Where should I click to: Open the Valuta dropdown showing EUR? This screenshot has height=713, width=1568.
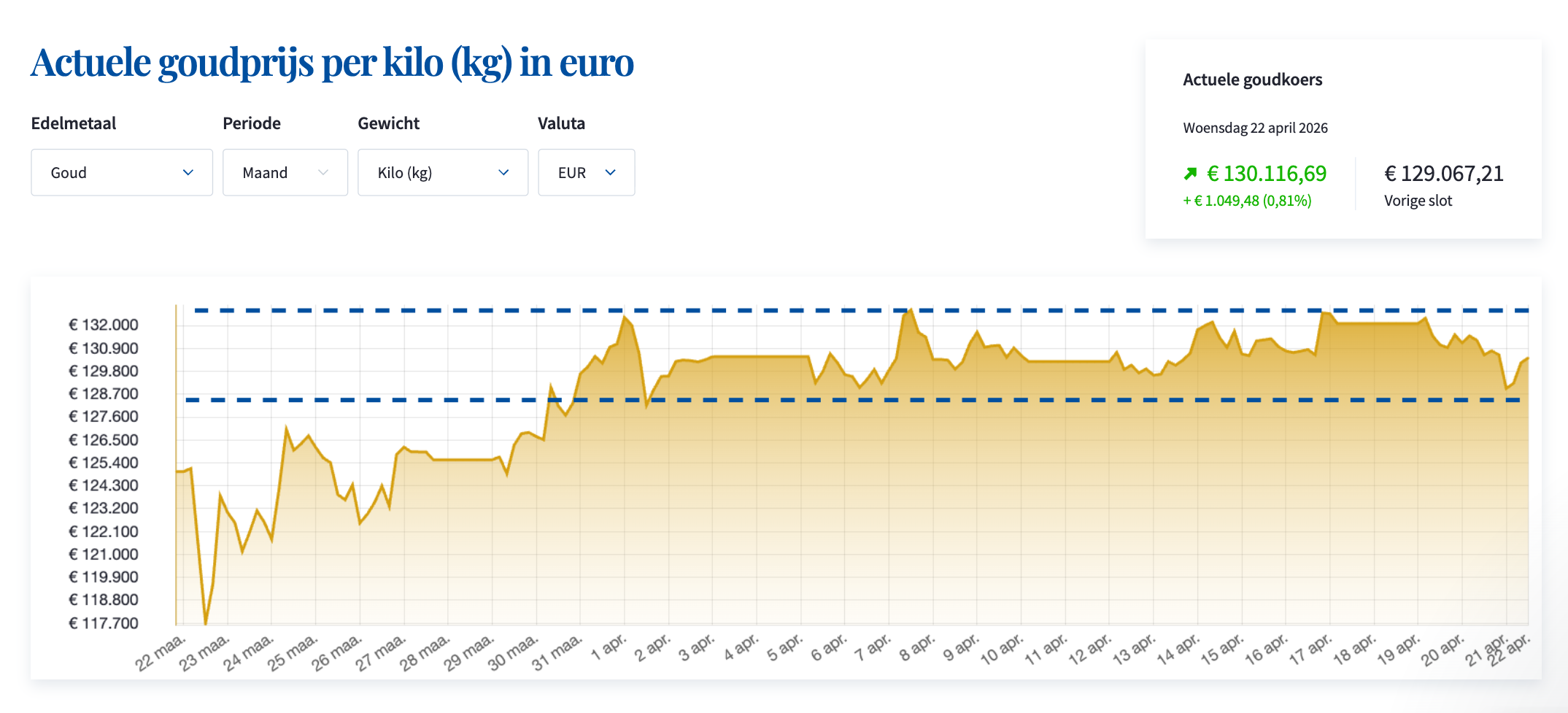click(x=586, y=172)
